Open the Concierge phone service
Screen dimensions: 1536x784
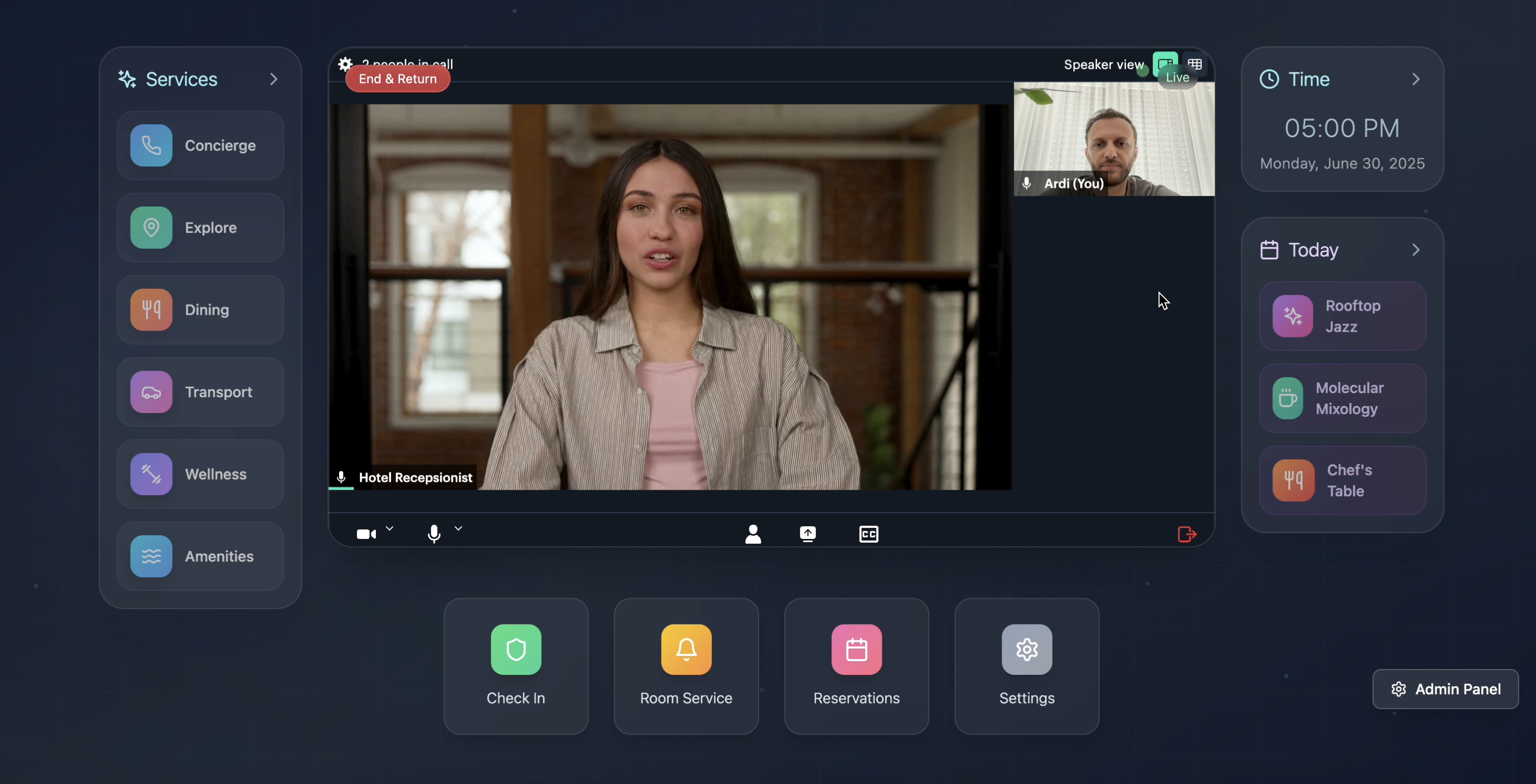(x=201, y=145)
